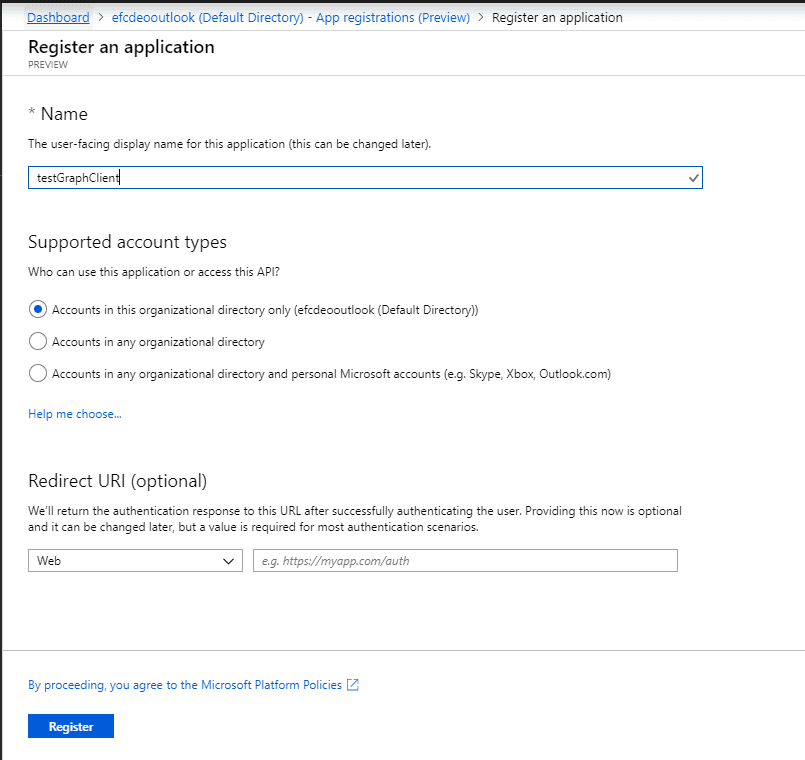Image resolution: width=805 pixels, height=760 pixels.
Task: Open the Help me choose link
Action: pyautogui.click(x=75, y=414)
